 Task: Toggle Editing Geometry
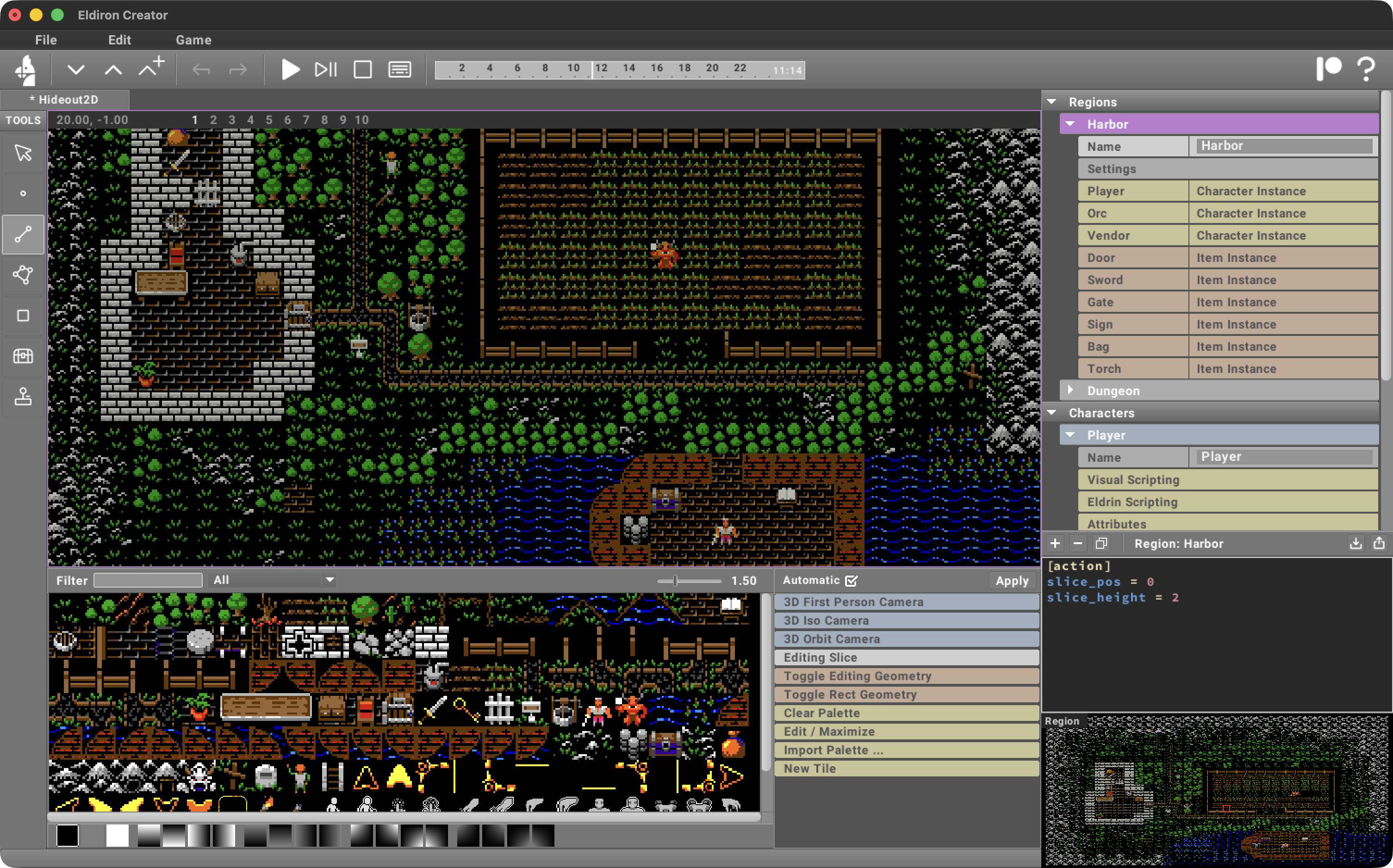tap(906, 676)
